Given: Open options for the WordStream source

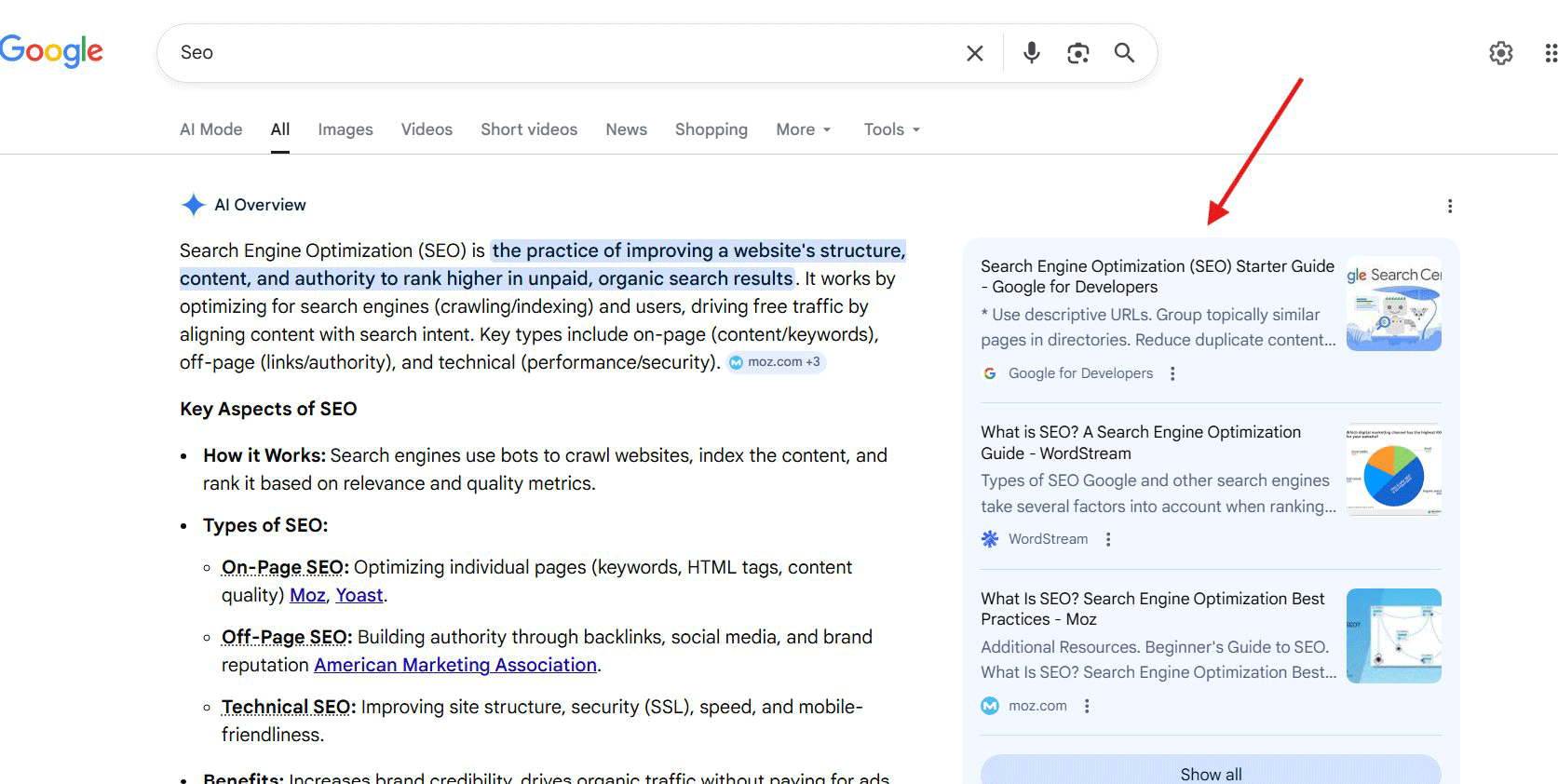Looking at the screenshot, I should coord(1108,539).
